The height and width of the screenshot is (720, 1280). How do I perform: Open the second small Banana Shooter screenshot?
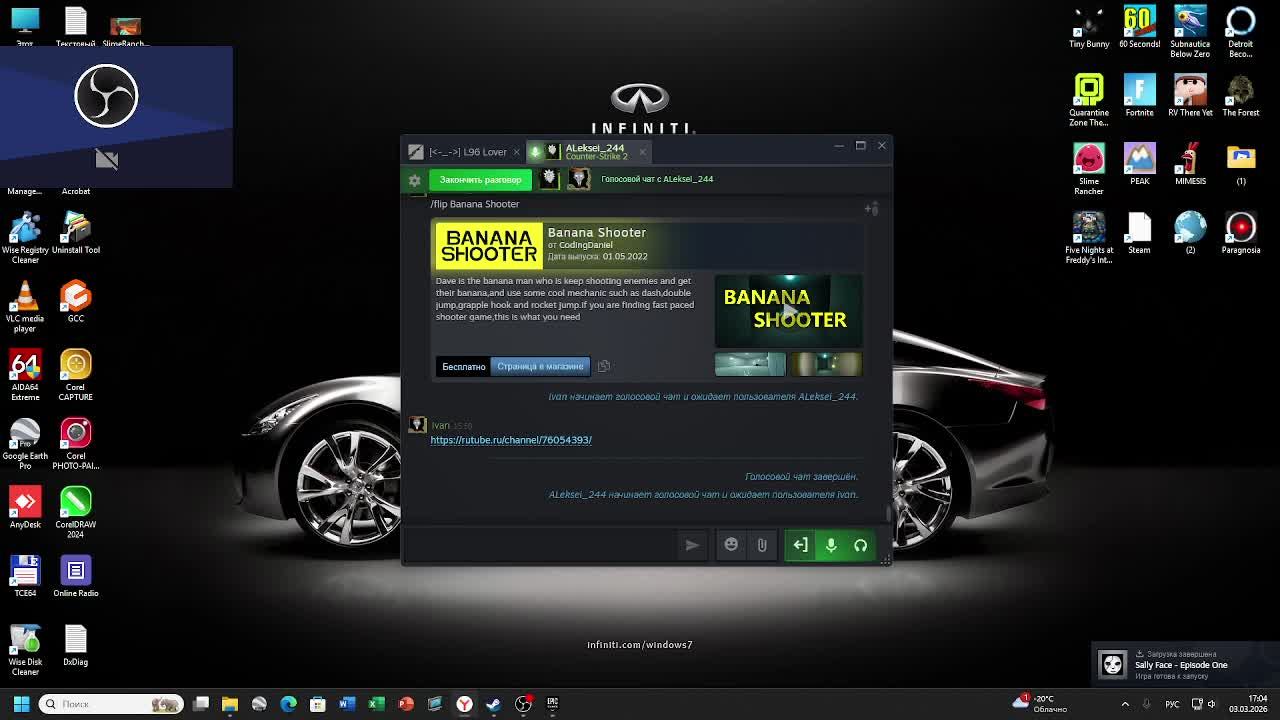pos(826,364)
